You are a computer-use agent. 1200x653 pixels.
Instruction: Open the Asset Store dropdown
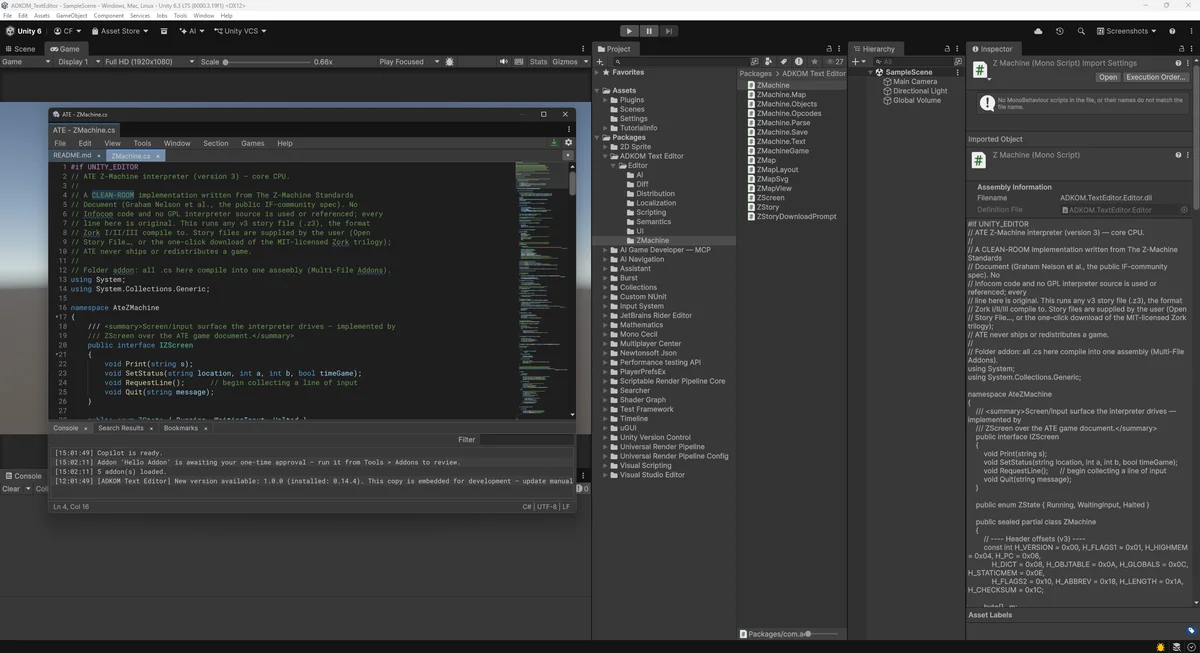click(x=119, y=31)
